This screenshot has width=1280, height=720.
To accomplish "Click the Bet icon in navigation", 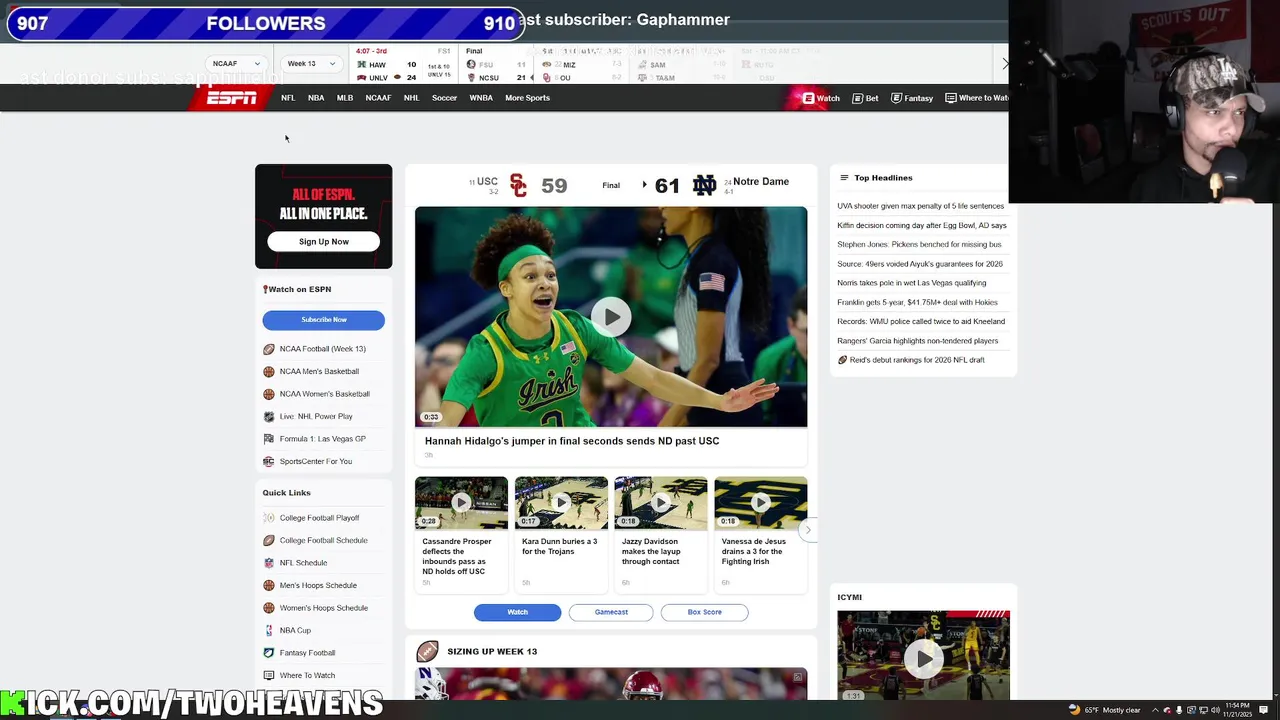I will pos(858,98).
